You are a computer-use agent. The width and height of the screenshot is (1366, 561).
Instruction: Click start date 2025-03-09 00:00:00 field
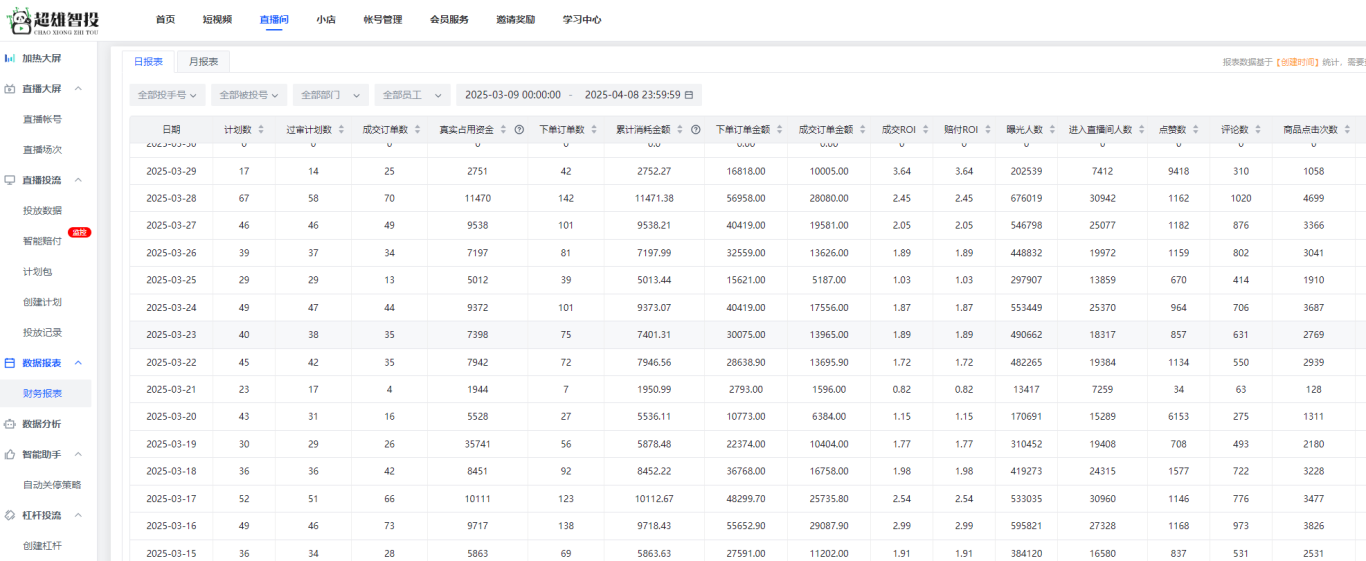[x=513, y=95]
